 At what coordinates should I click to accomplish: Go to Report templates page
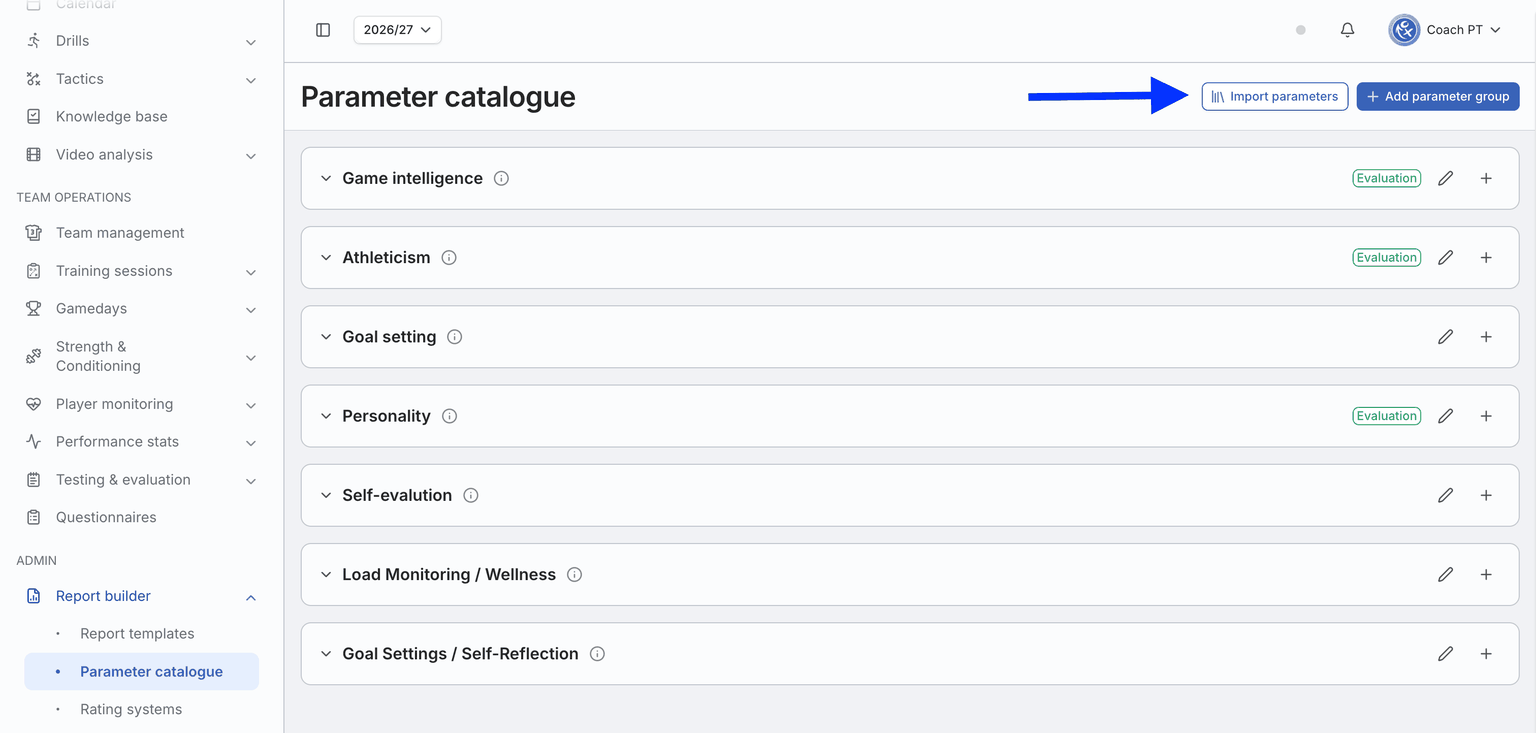point(137,633)
